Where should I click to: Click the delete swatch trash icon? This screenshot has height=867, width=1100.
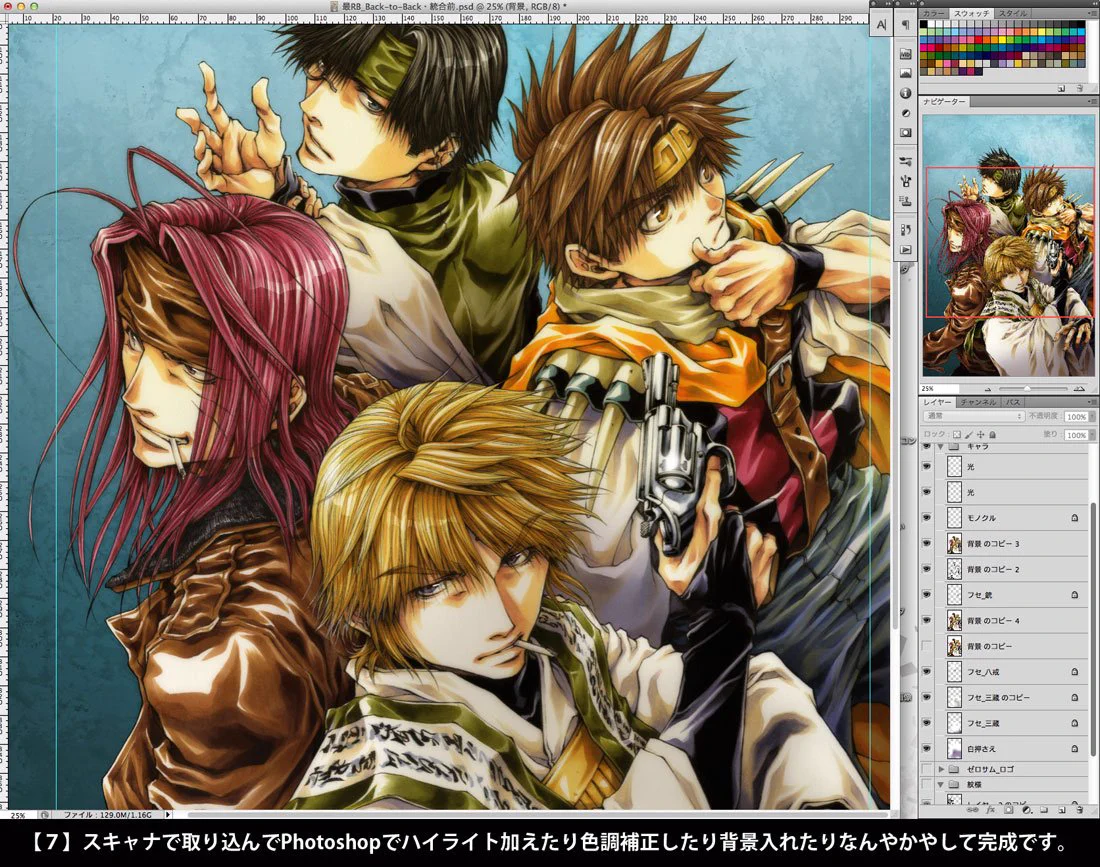tap(1080, 88)
